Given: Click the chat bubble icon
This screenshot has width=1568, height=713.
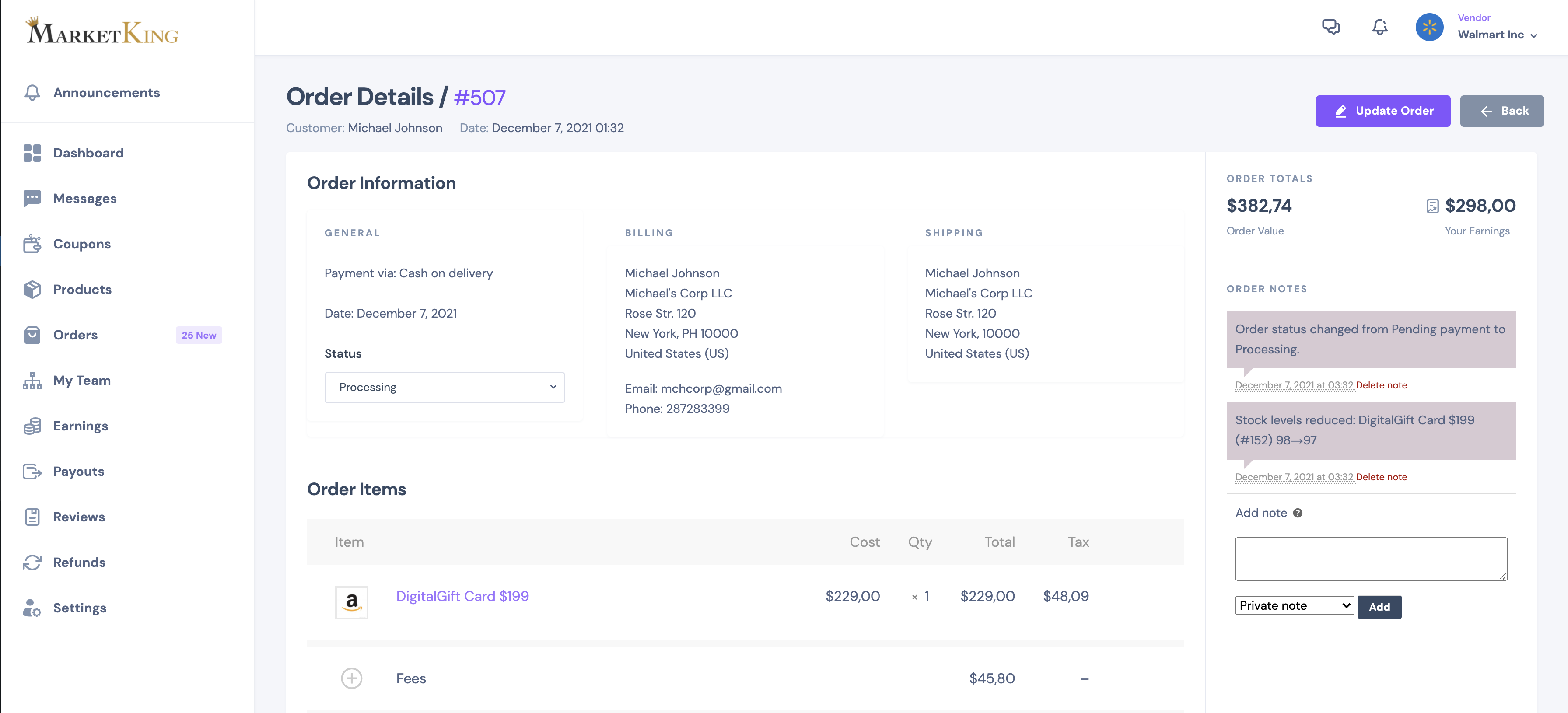Looking at the screenshot, I should pos(1331,27).
